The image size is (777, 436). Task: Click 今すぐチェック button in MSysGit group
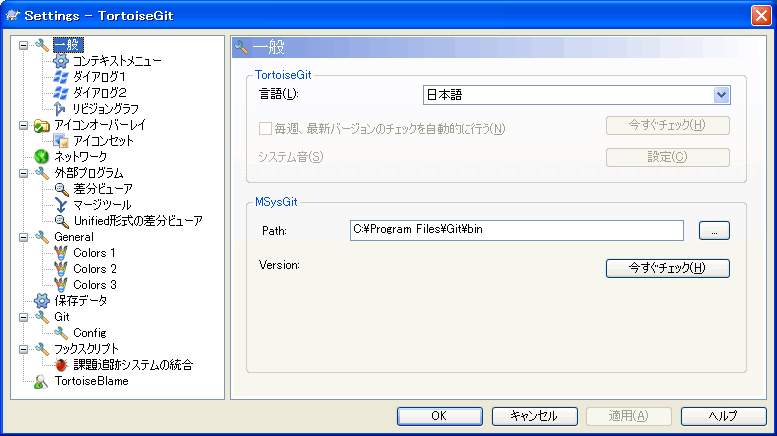pos(667,268)
